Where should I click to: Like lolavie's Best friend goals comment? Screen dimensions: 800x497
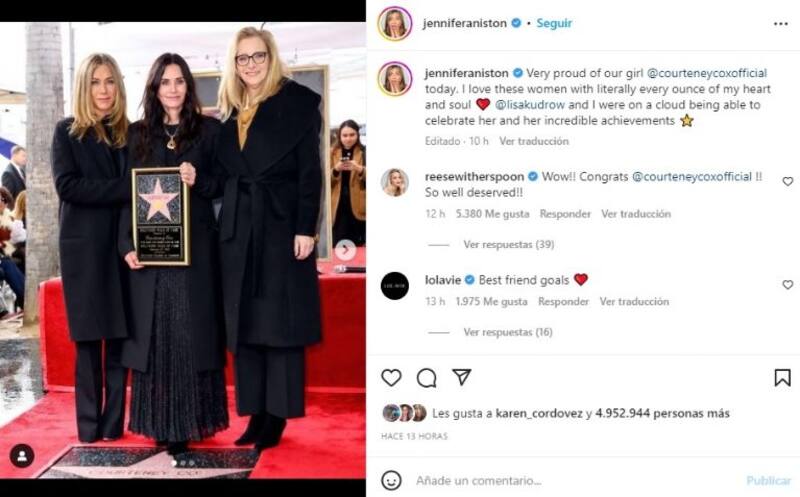[788, 284]
